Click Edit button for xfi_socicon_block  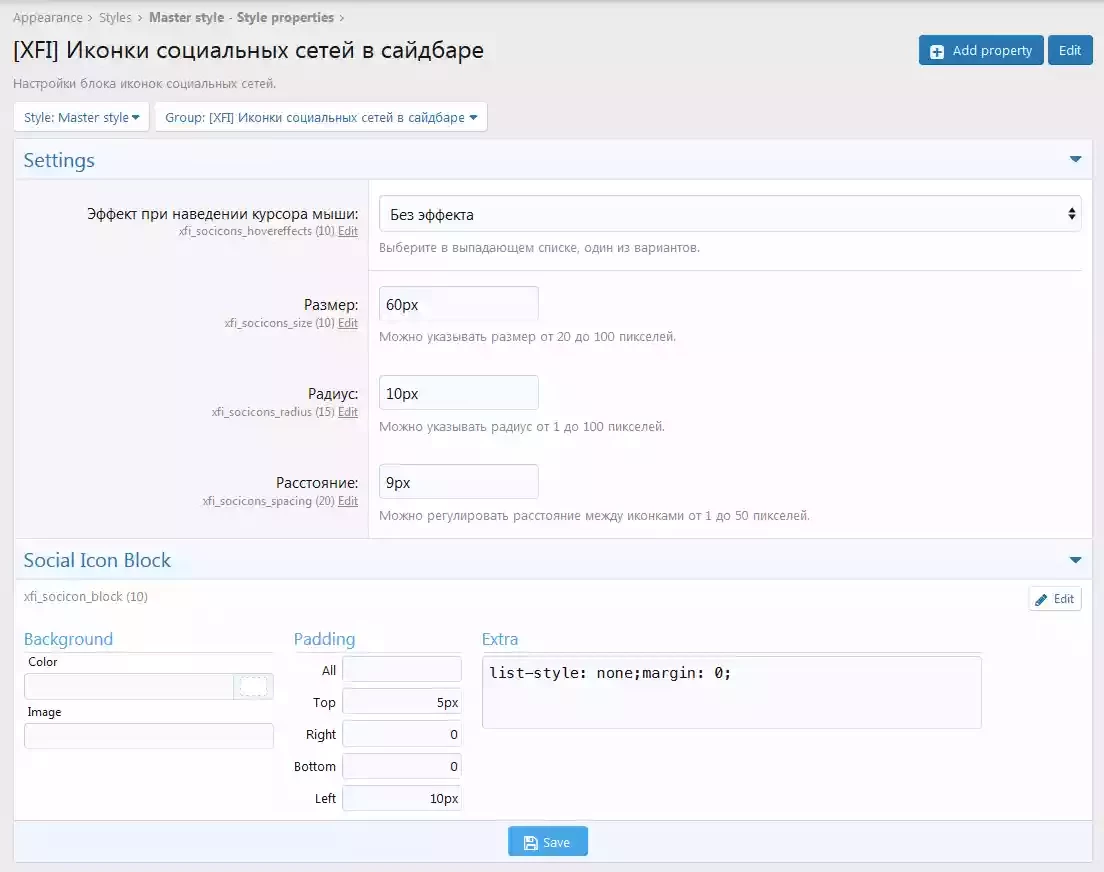1055,599
